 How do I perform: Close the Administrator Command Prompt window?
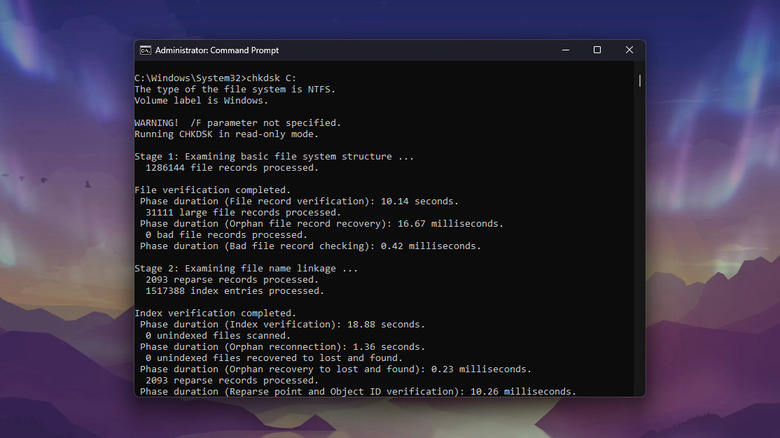click(x=627, y=50)
